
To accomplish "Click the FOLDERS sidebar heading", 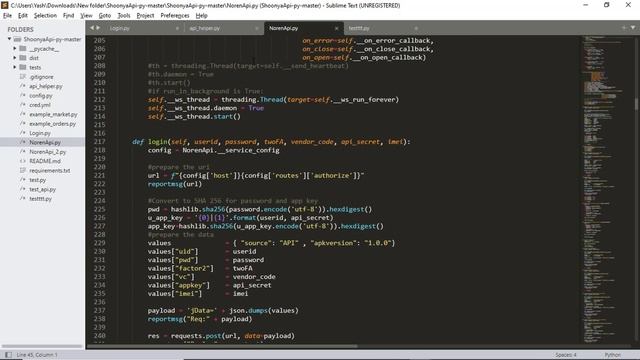I will click(x=20, y=29).
